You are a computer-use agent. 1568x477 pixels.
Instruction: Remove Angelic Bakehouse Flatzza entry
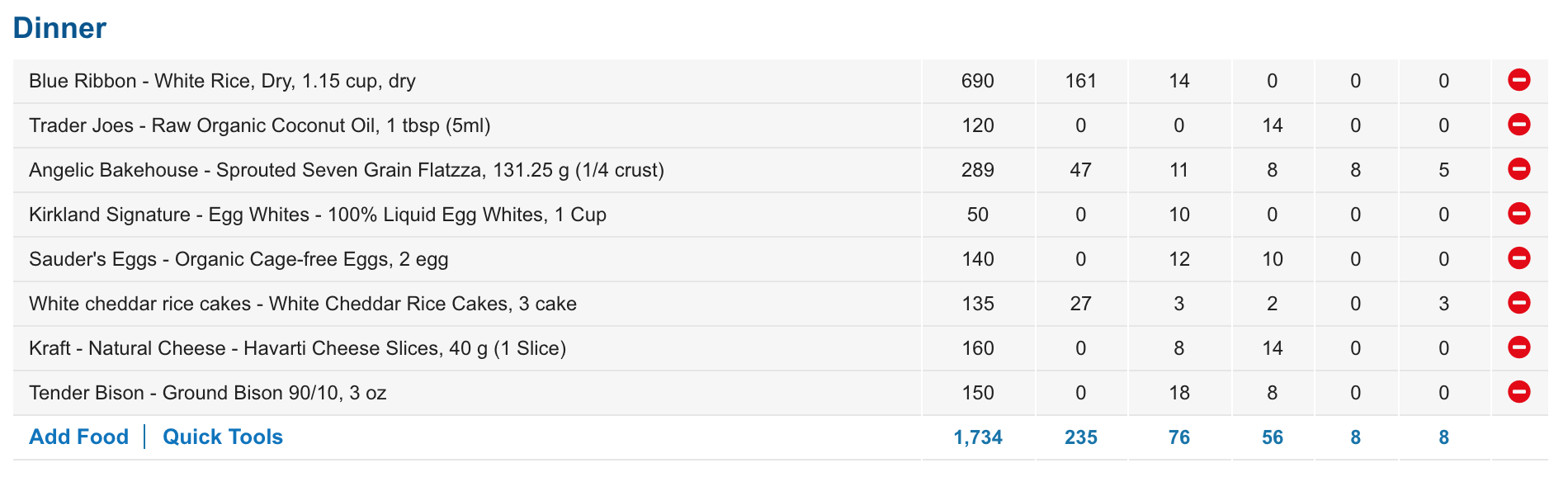(x=1519, y=169)
